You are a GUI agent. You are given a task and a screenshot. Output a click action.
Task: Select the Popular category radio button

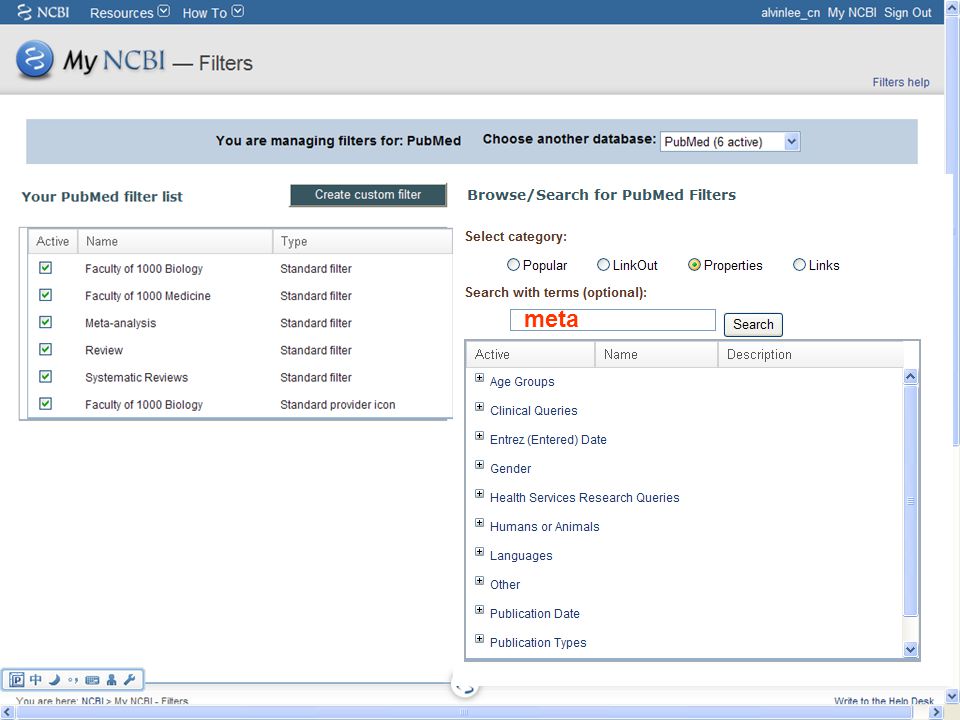(x=513, y=264)
